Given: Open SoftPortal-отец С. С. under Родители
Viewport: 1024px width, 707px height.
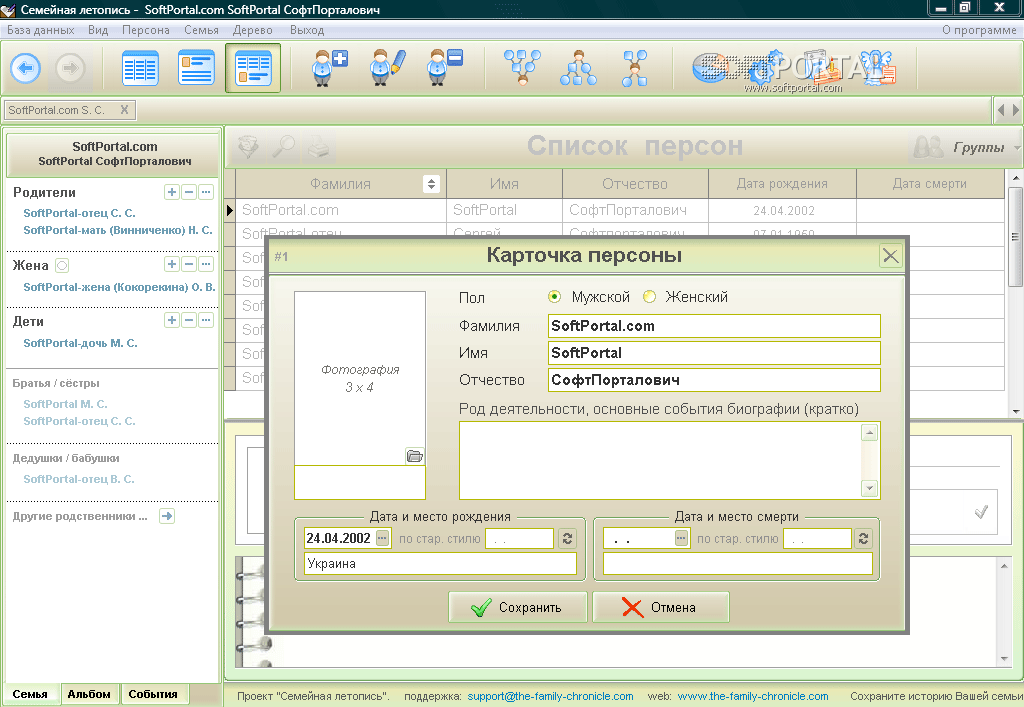Looking at the screenshot, I should pyautogui.click(x=79, y=213).
